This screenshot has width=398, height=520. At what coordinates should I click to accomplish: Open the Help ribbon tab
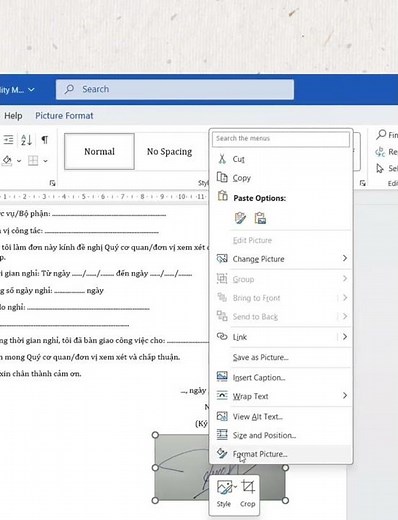tap(13, 116)
